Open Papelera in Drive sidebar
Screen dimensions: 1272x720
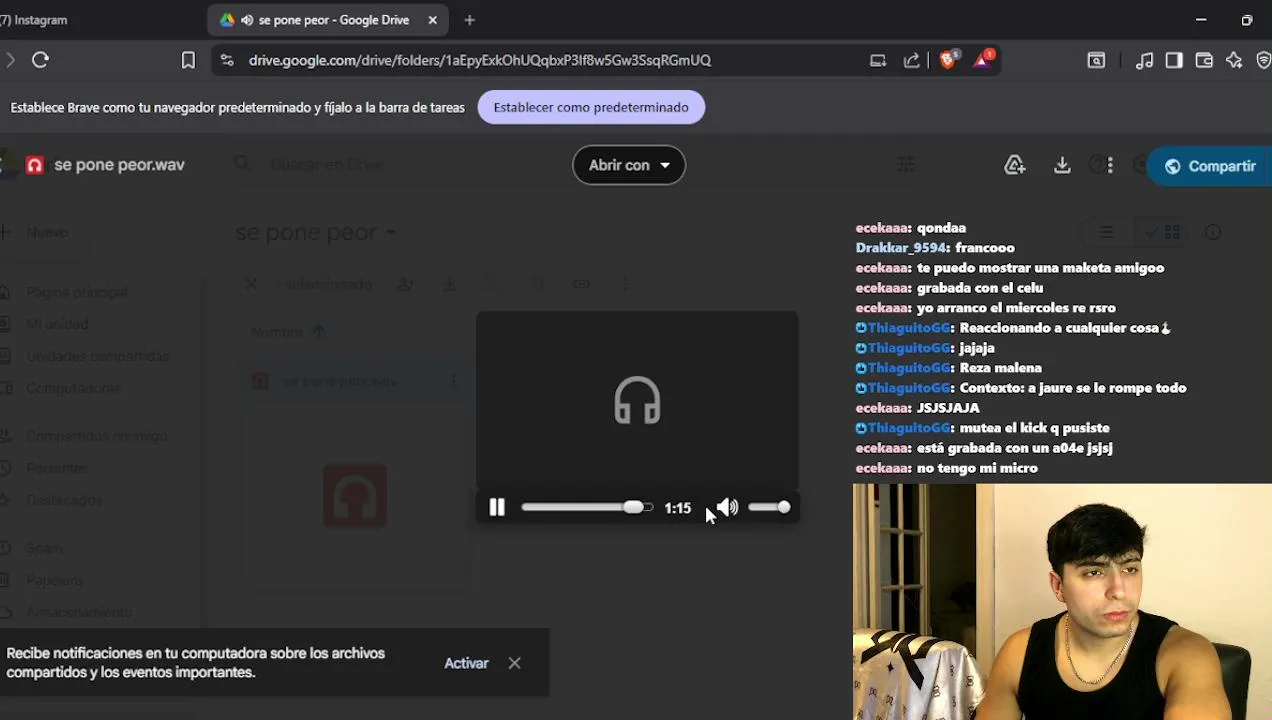coord(54,580)
